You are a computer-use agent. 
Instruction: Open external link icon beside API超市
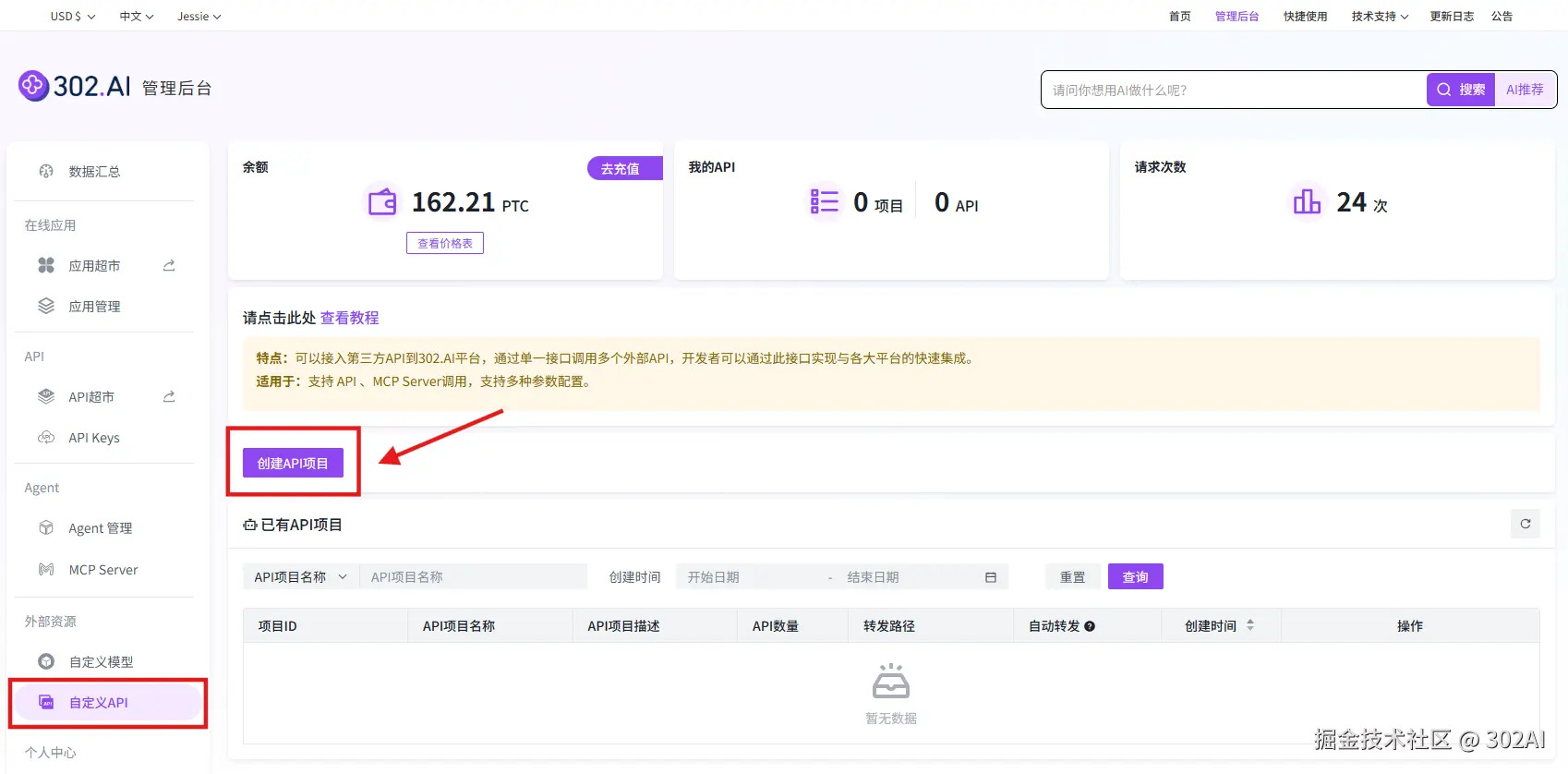tap(169, 396)
